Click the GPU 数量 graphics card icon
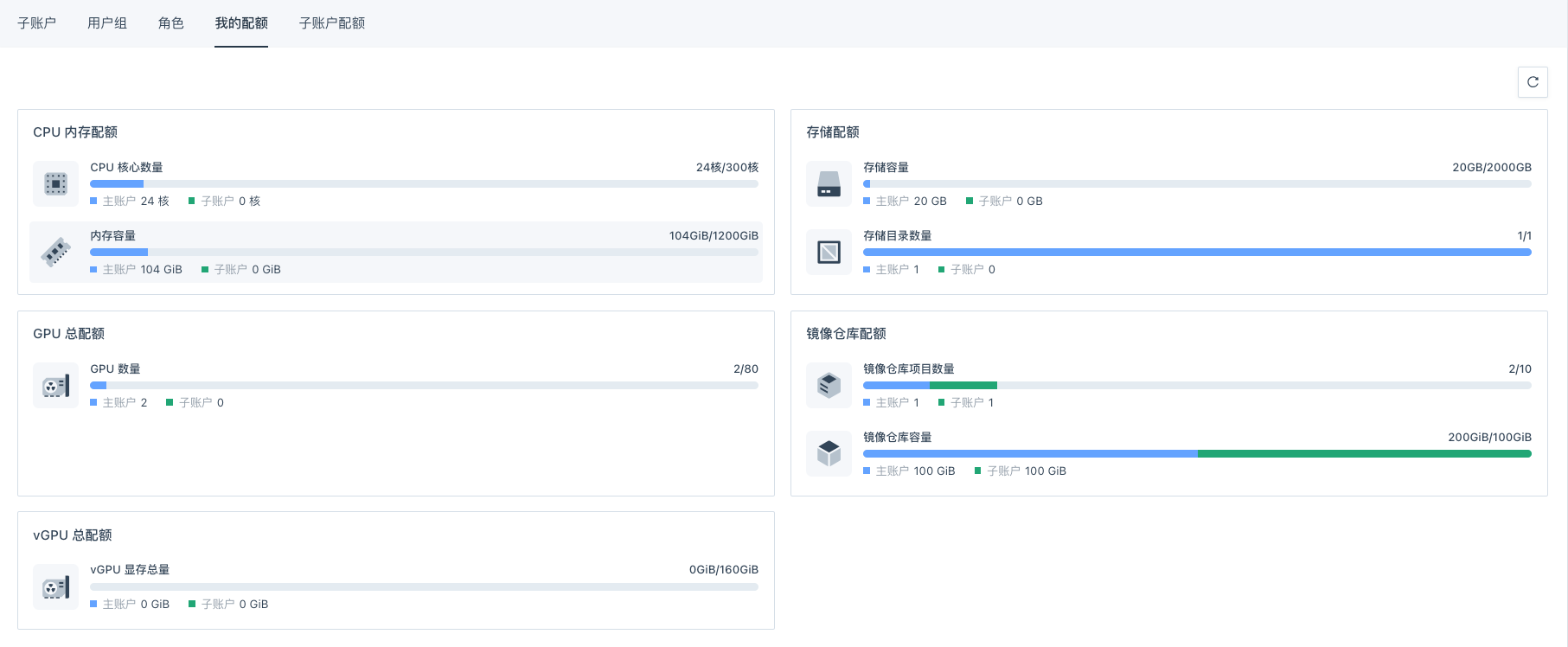Viewport: 1568px width, 647px height. point(55,386)
